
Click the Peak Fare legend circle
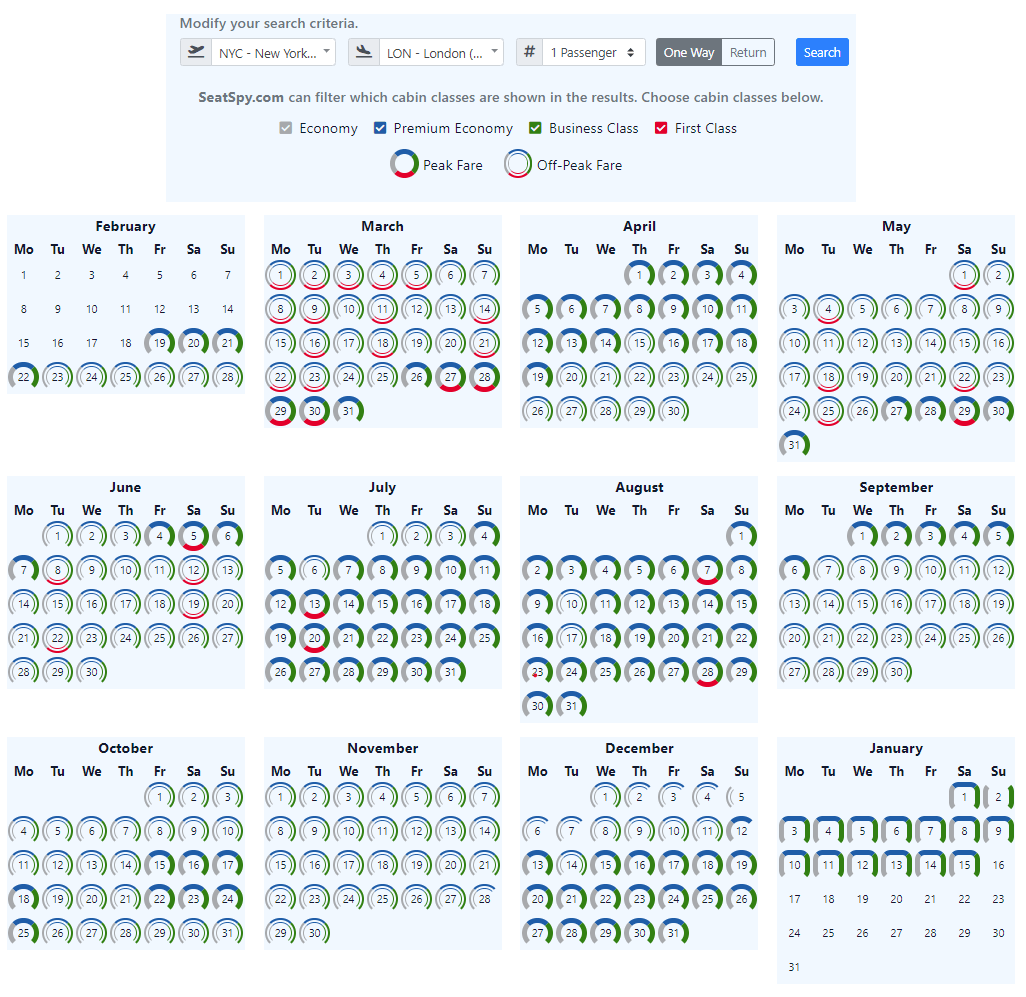click(405, 163)
